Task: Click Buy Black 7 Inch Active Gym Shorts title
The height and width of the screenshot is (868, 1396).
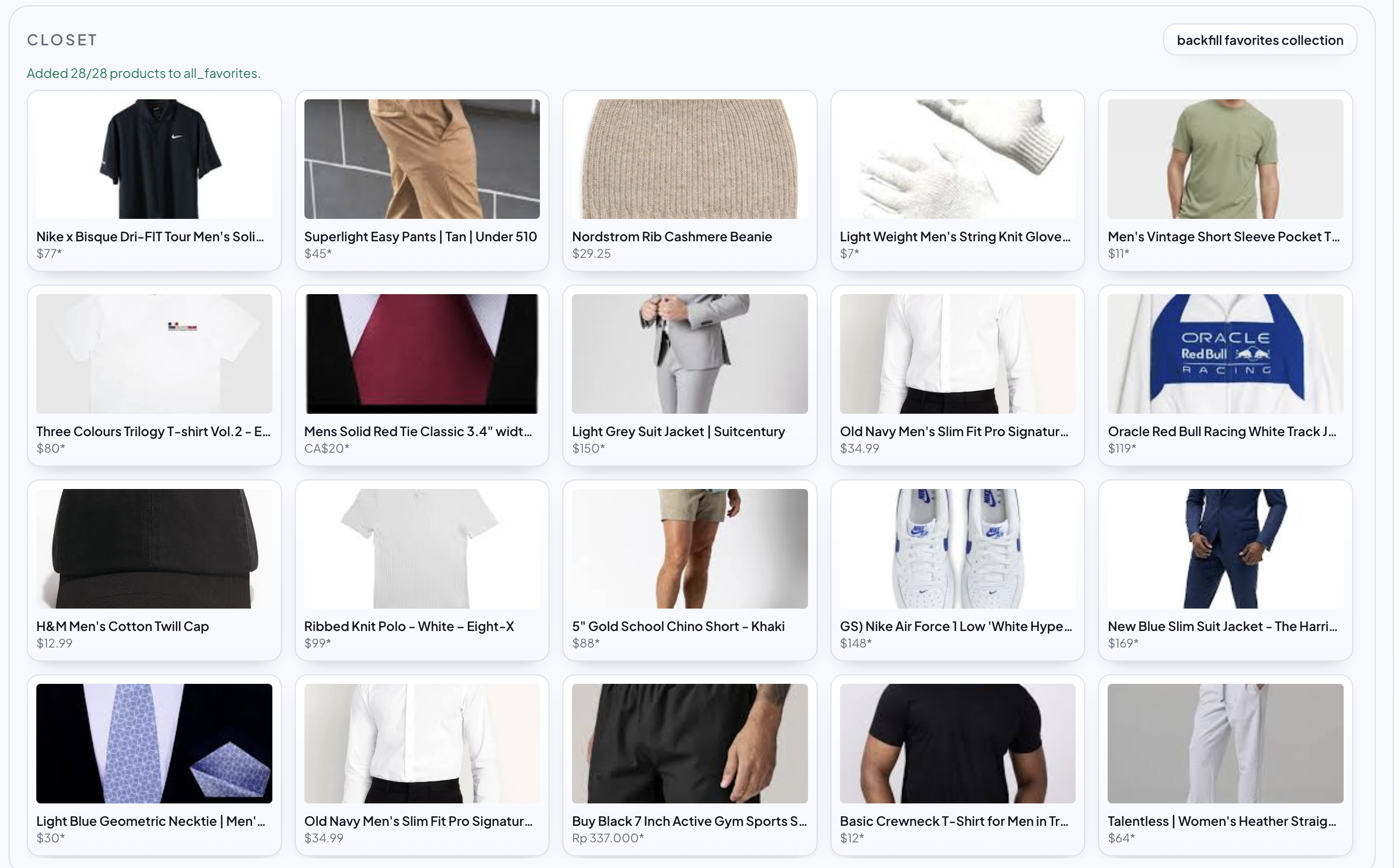Action: pyautogui.click(x=688, y=821)
